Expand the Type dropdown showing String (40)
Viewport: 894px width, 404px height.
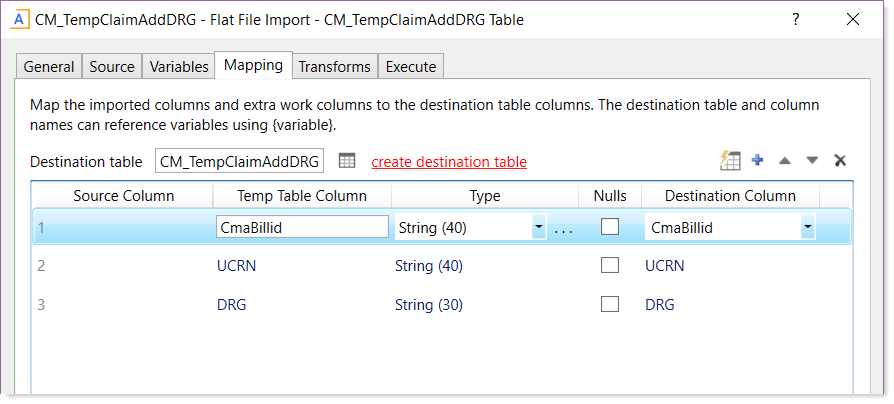538,228
